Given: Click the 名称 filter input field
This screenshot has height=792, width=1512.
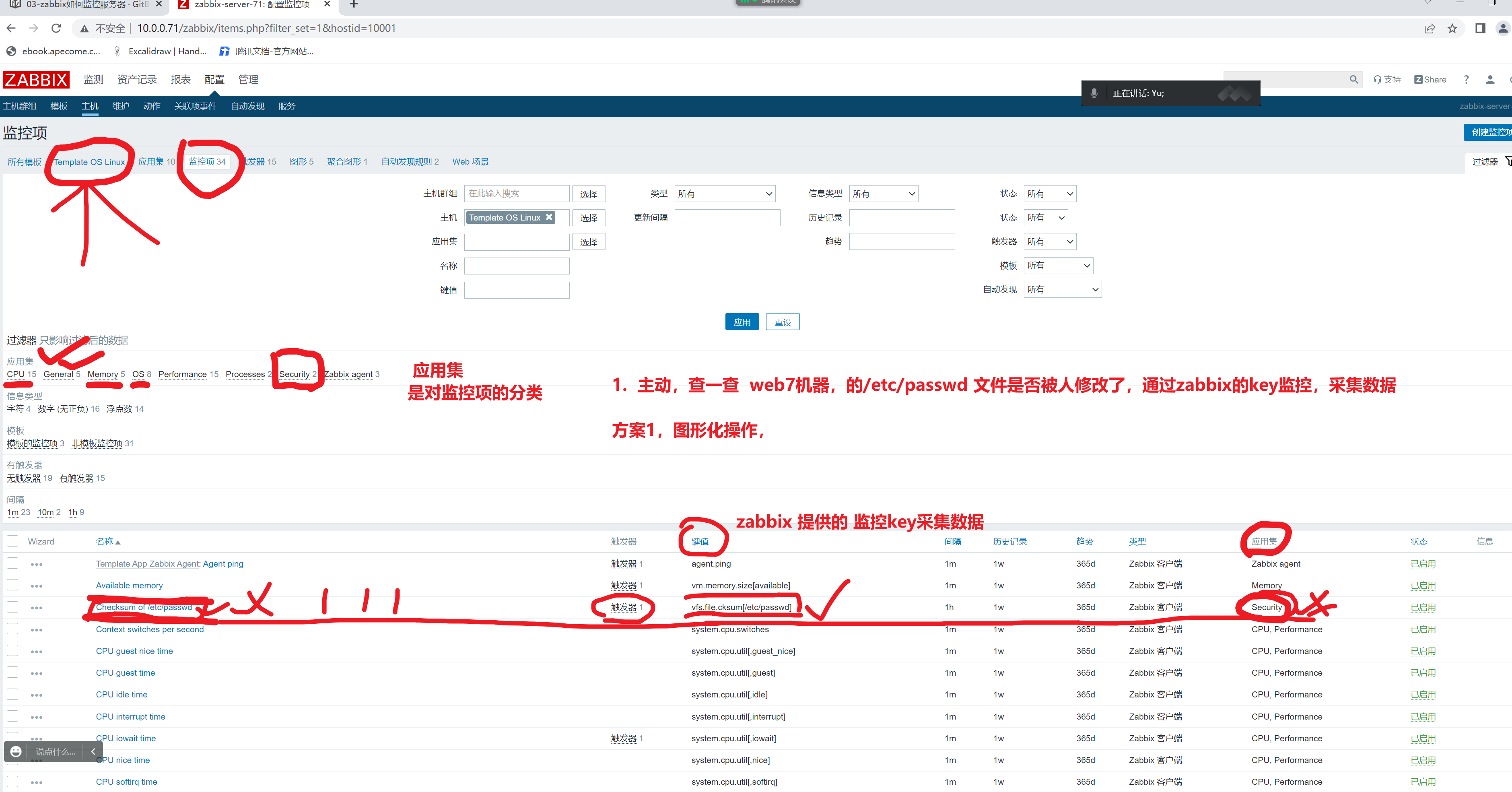Looking at the screenshot, I should 517,266.
